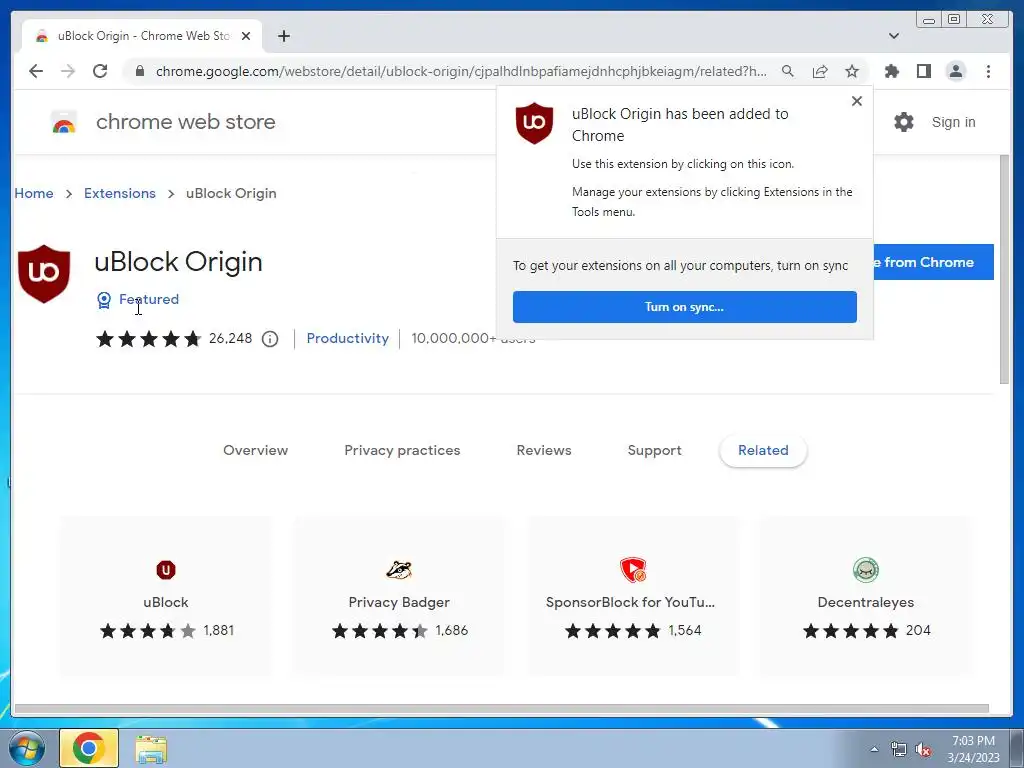1024x768 pixels.
Task: Open a new browser tab
Action: [x=283, y=36]
